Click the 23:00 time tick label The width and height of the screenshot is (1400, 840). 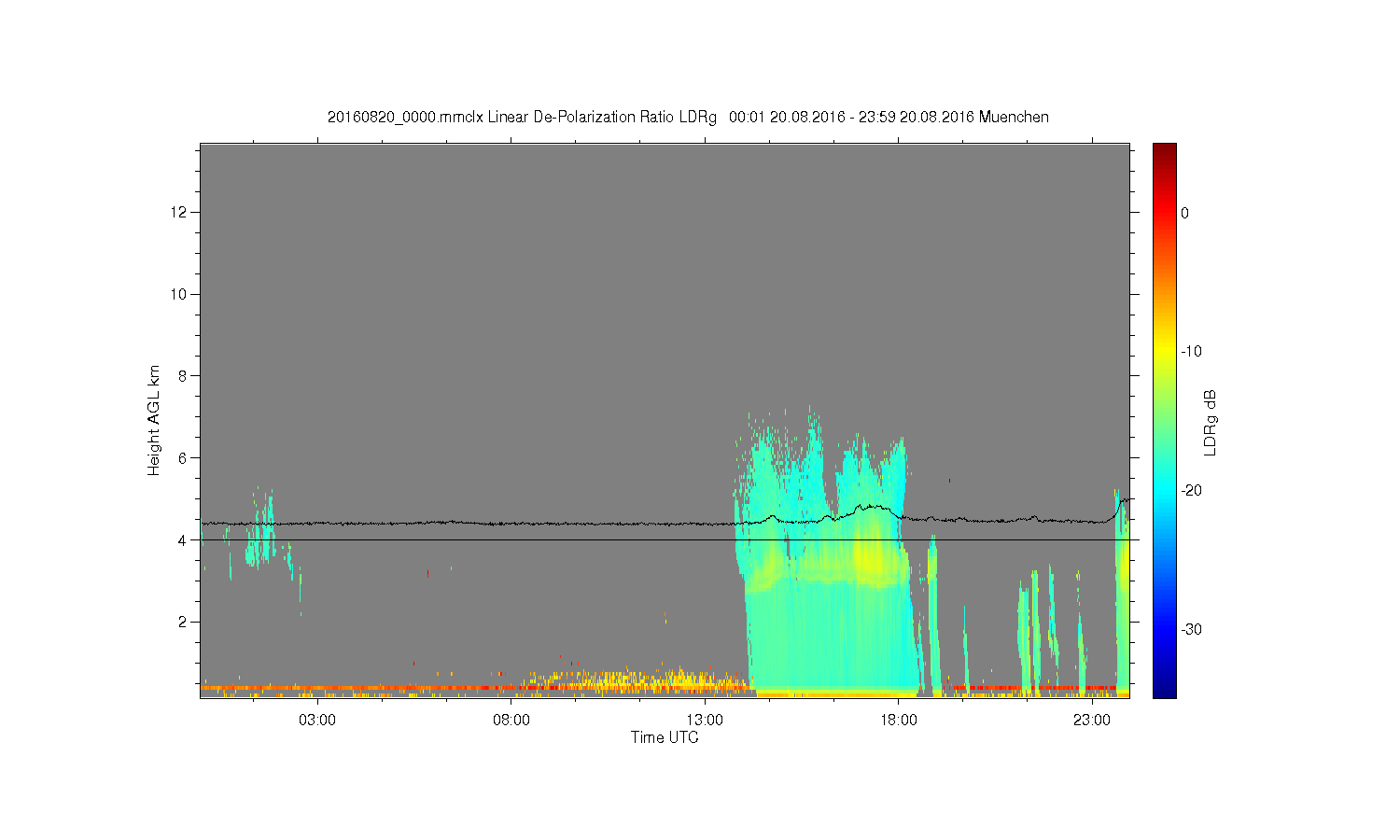(1092, 721)
